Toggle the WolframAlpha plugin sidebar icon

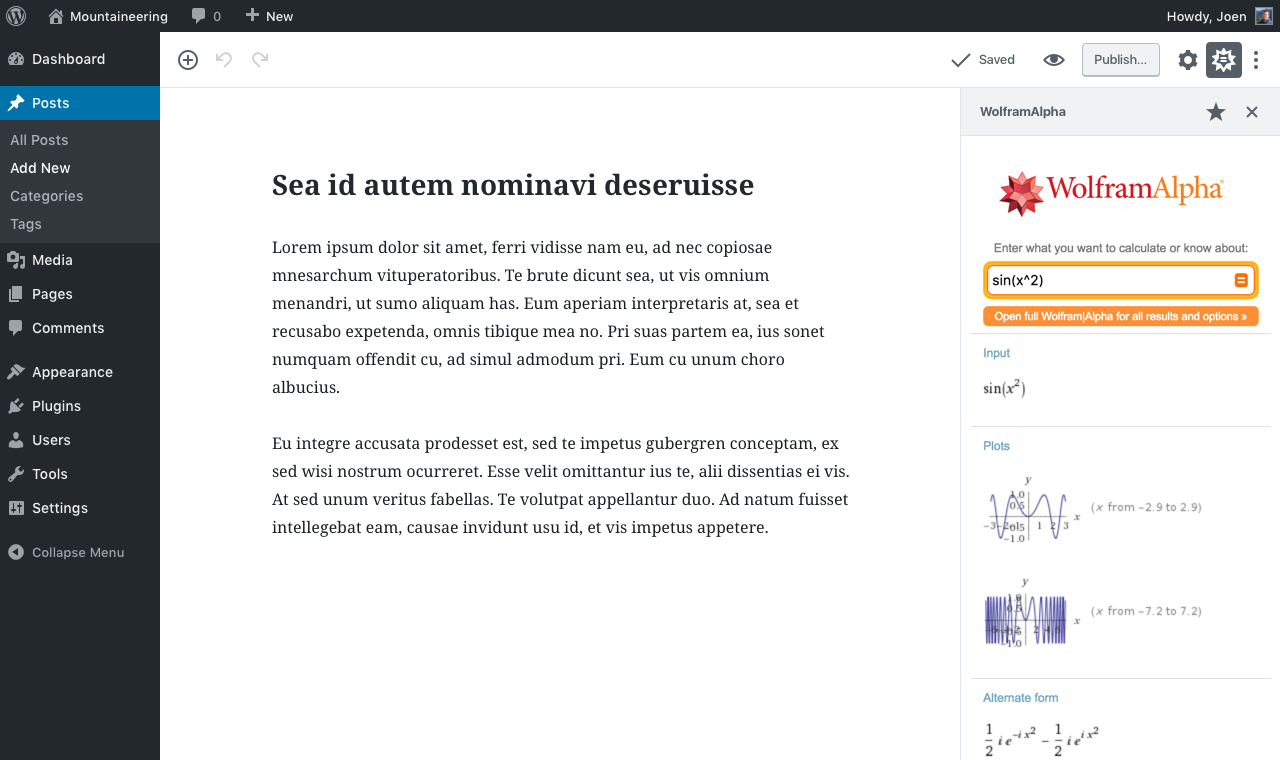pyautogui.click(x=1223, y=60)
